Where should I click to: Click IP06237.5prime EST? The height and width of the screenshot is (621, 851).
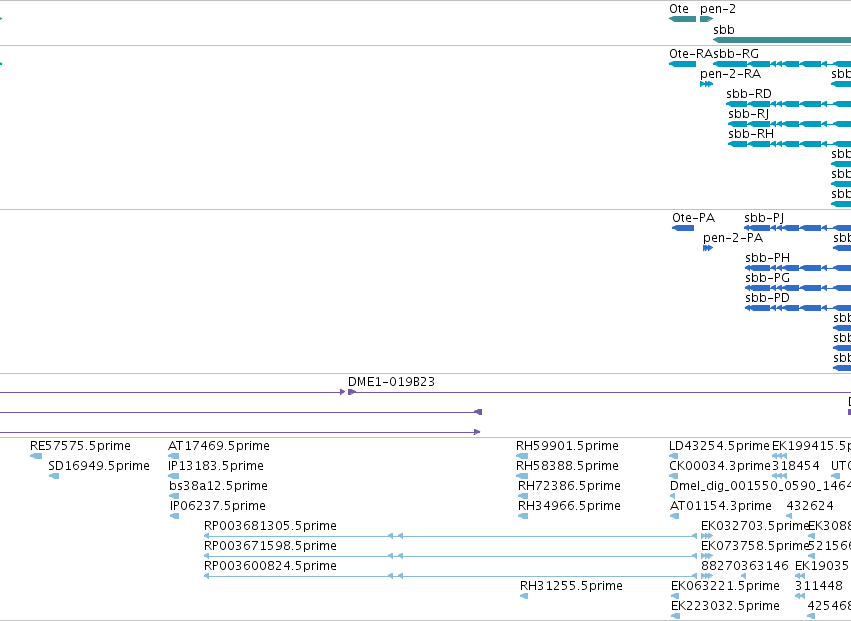coord(174,516)
